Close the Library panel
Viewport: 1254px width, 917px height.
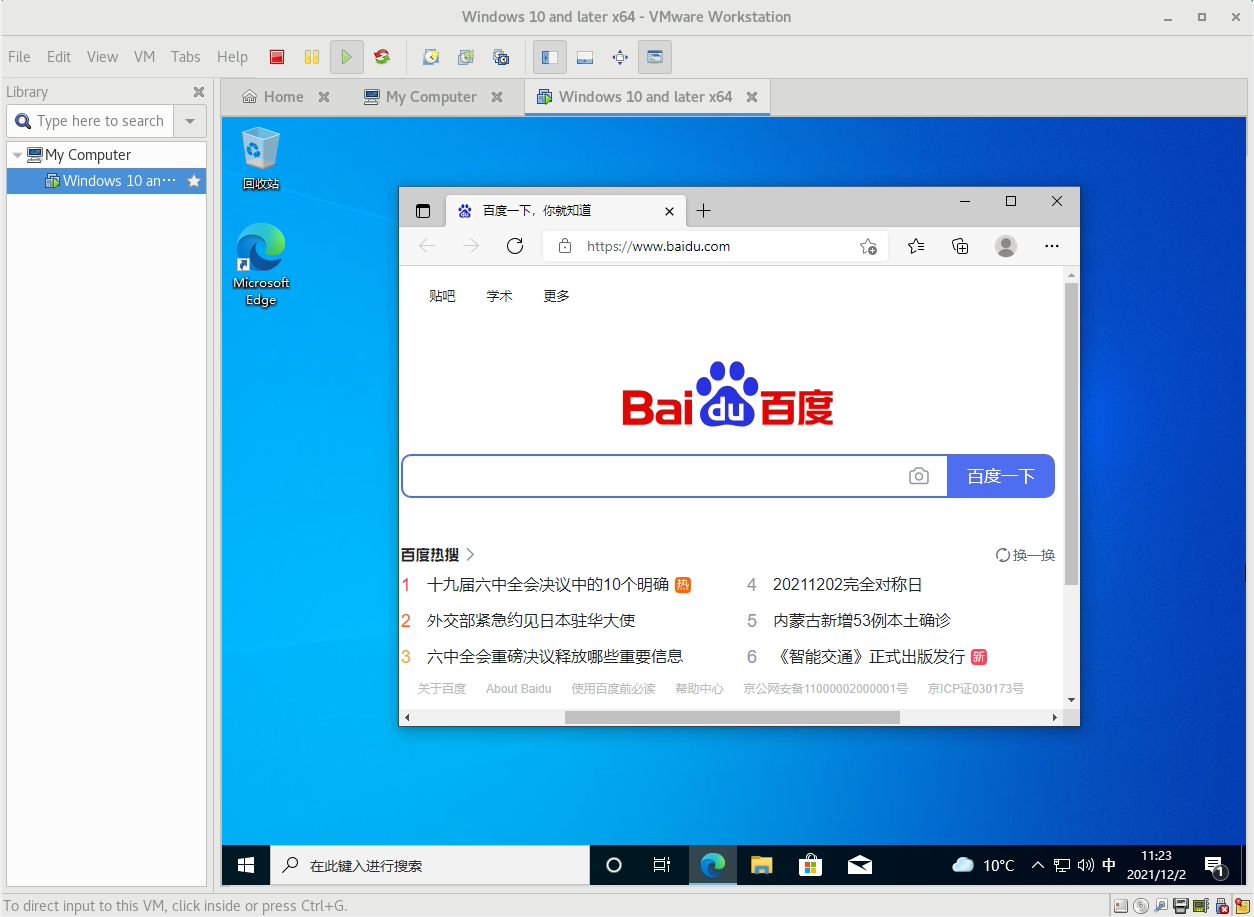pos(198,92)
